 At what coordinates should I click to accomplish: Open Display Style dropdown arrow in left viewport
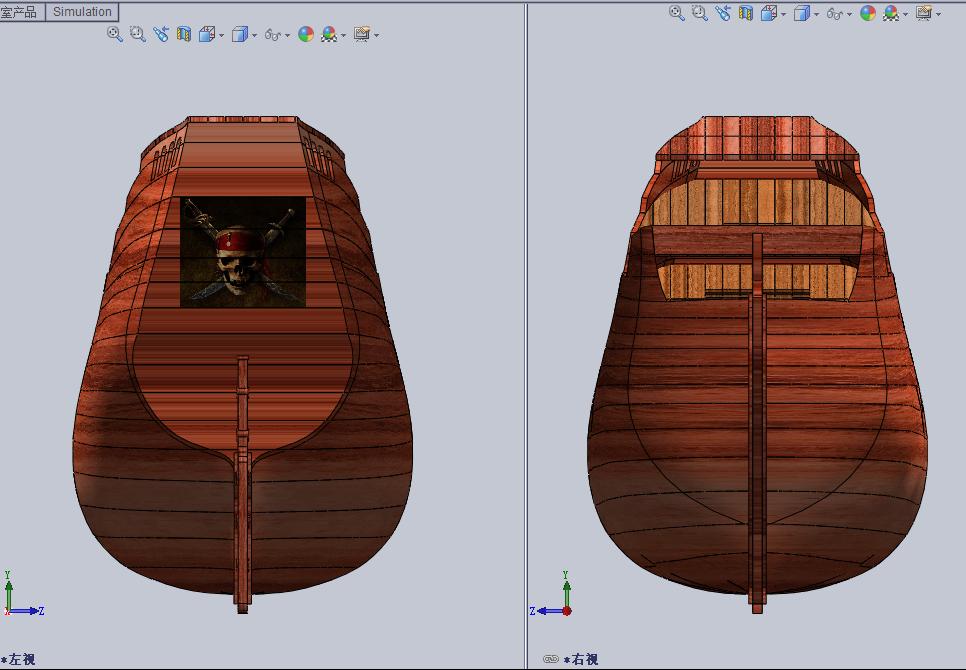click(x=254, y=36)
